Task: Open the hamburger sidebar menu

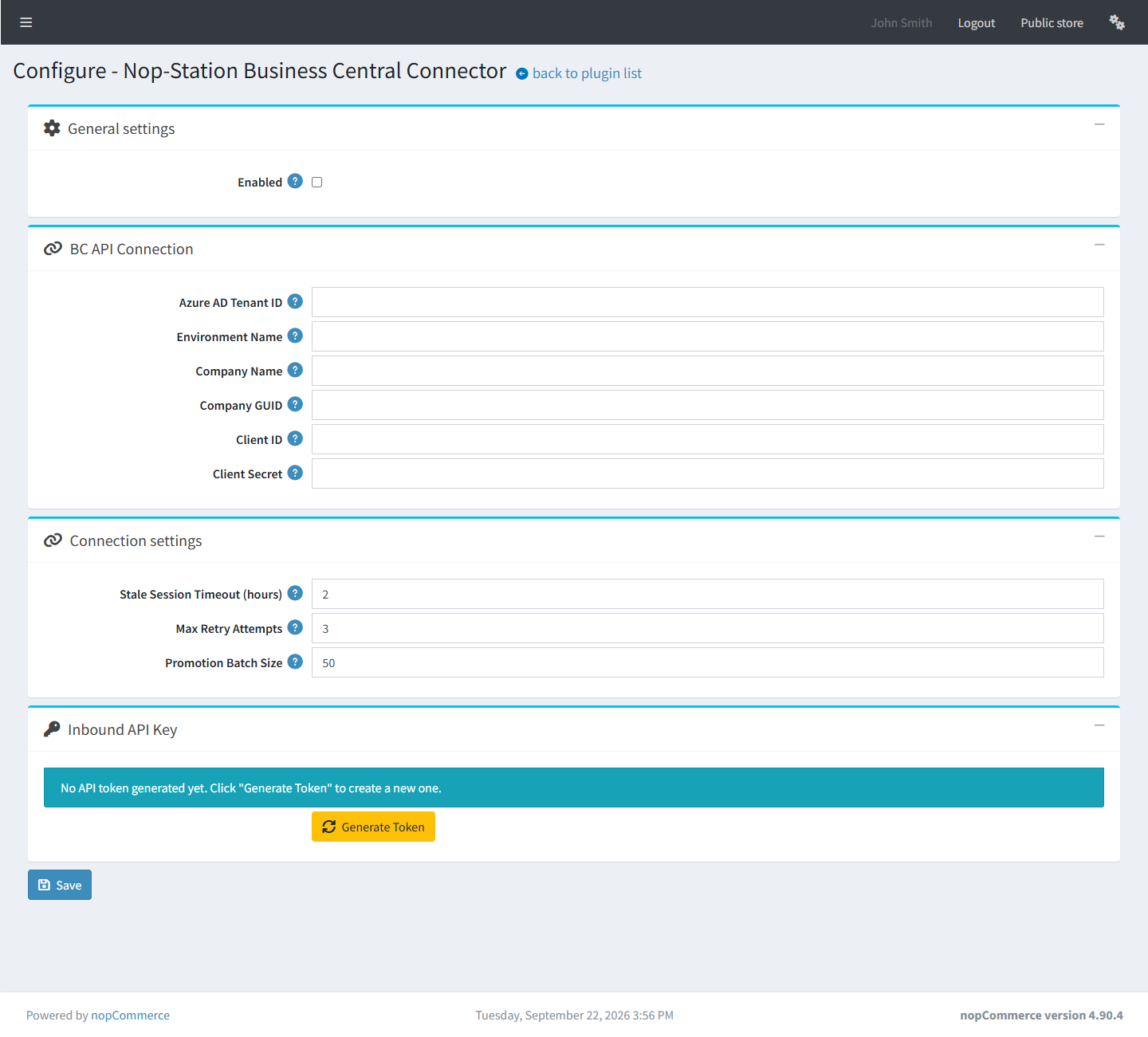Action: pyautogui.click(x=26, y=22)
